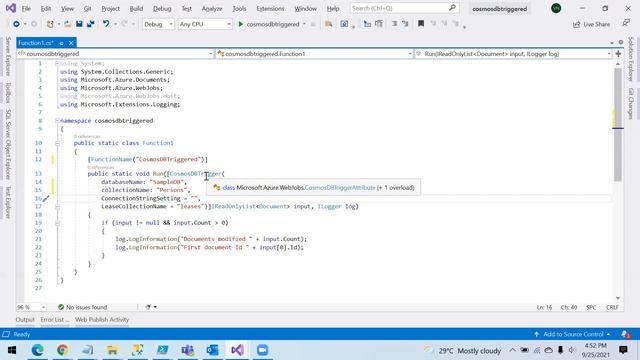Click Add to Source Control
The width and height of the screenshot is (640, 360).
click(573, 334)
